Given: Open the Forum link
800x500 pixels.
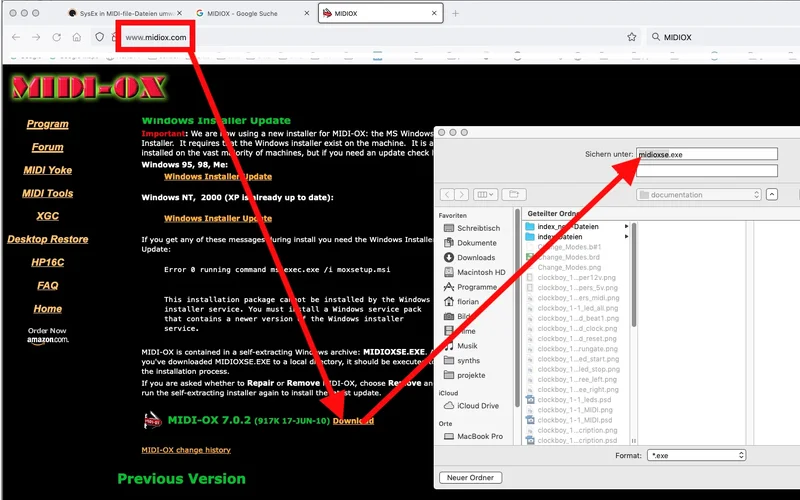Looking at the screenshot, I should [x=47, y=147].
